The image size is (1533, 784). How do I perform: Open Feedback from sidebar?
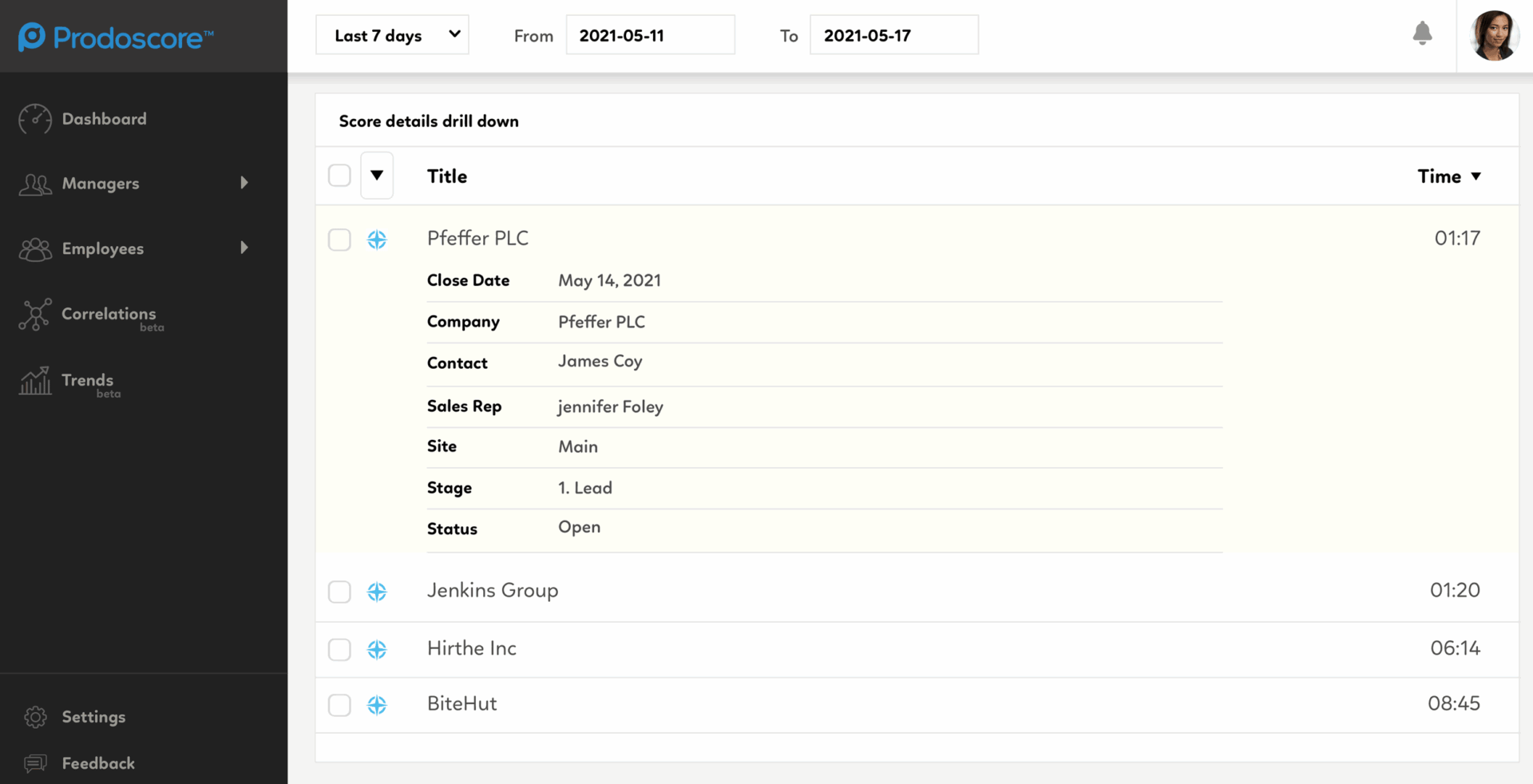[98, 763]
